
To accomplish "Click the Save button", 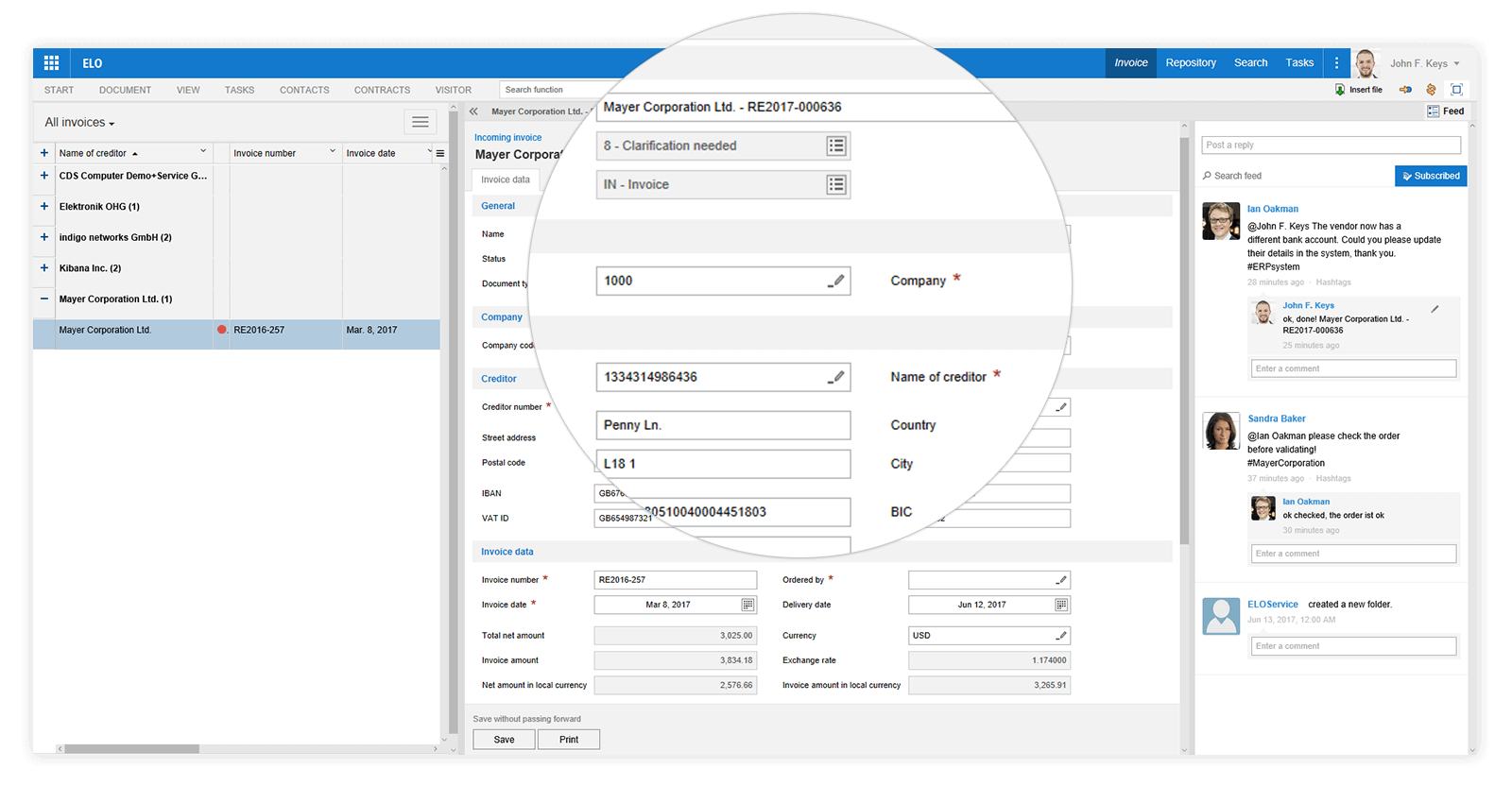I will [504, 740].
